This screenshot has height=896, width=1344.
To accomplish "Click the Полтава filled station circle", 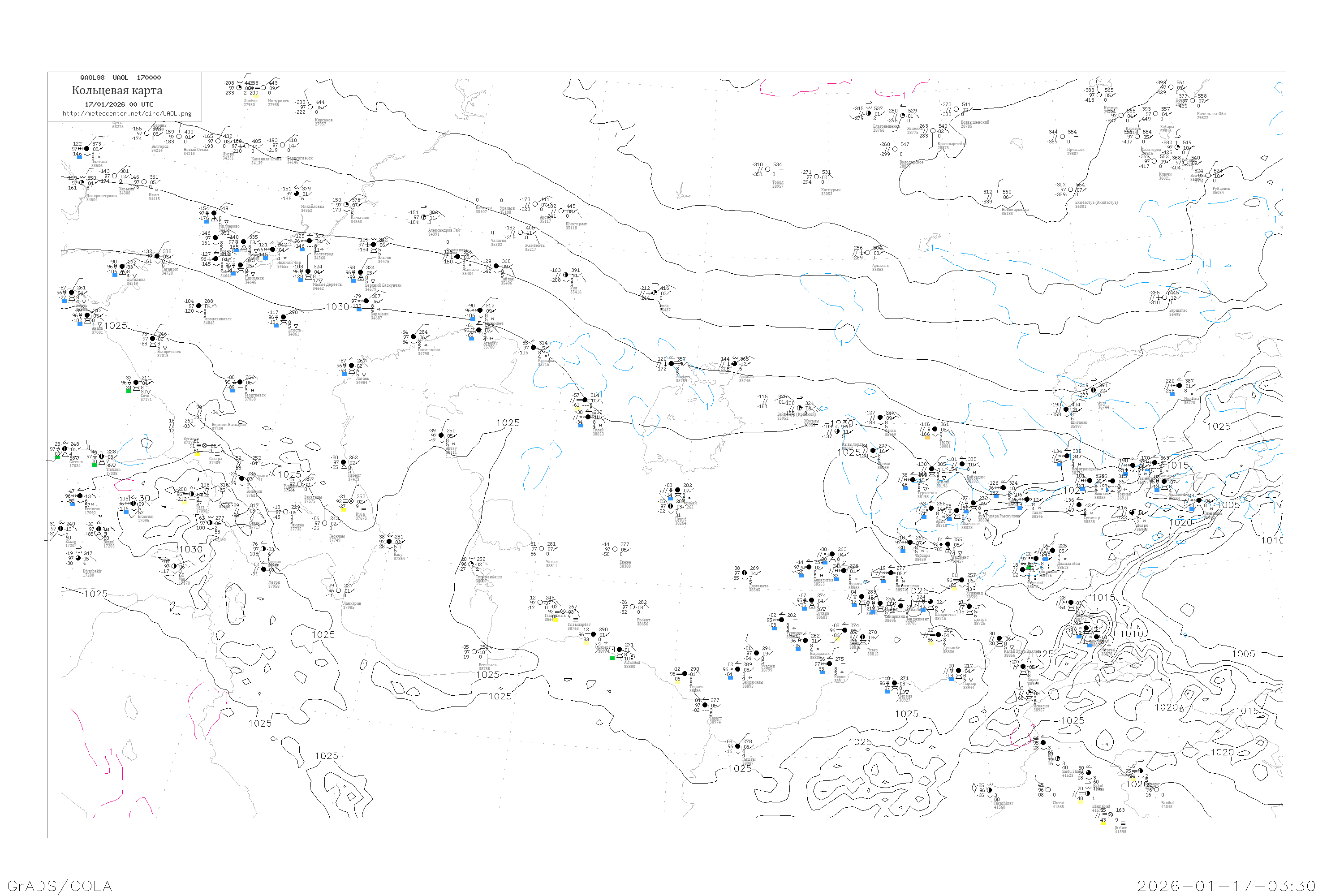I will 87,149.
